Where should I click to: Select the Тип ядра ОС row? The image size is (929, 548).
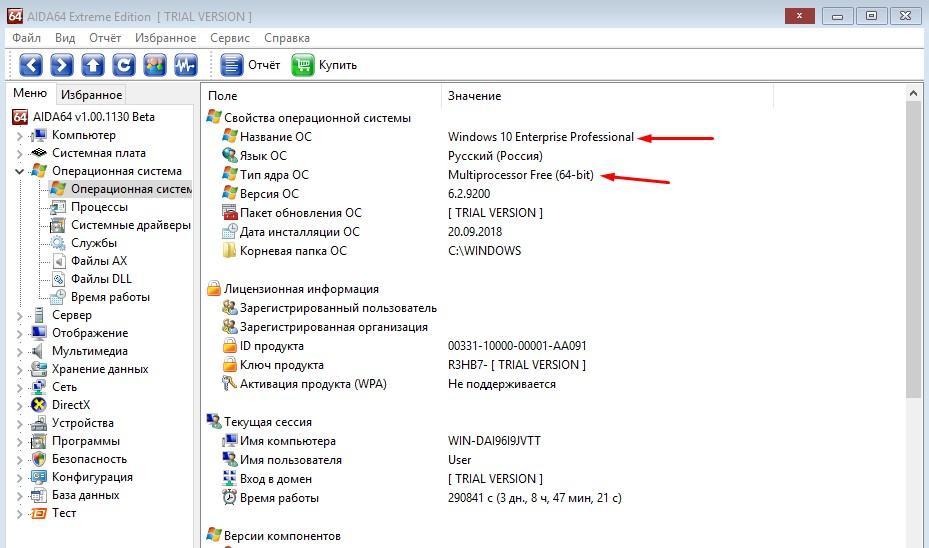pyautogui.click(x=408, y=175)
